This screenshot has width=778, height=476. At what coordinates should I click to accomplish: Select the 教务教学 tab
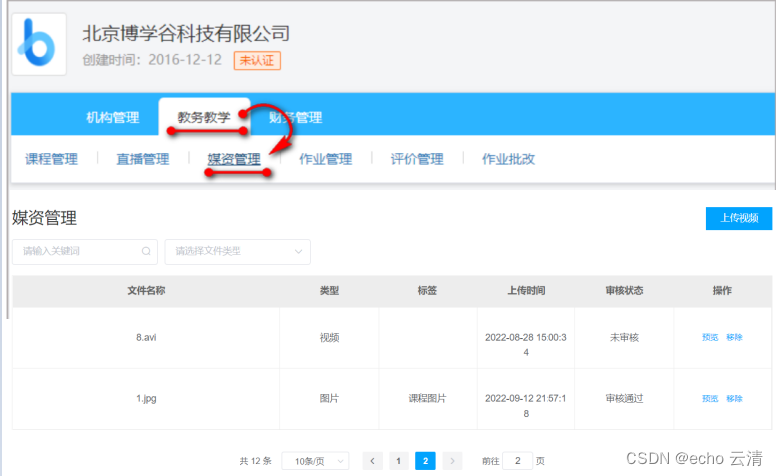[204, 117]
